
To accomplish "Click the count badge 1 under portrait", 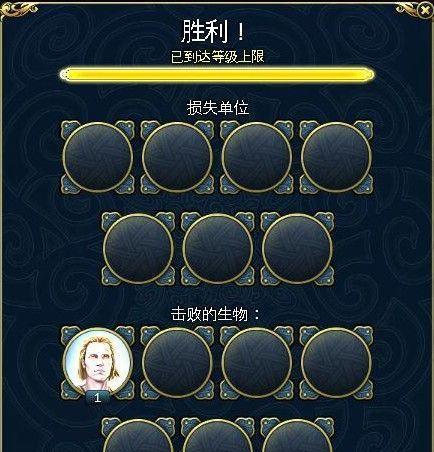I will click(x=97, y=398).
